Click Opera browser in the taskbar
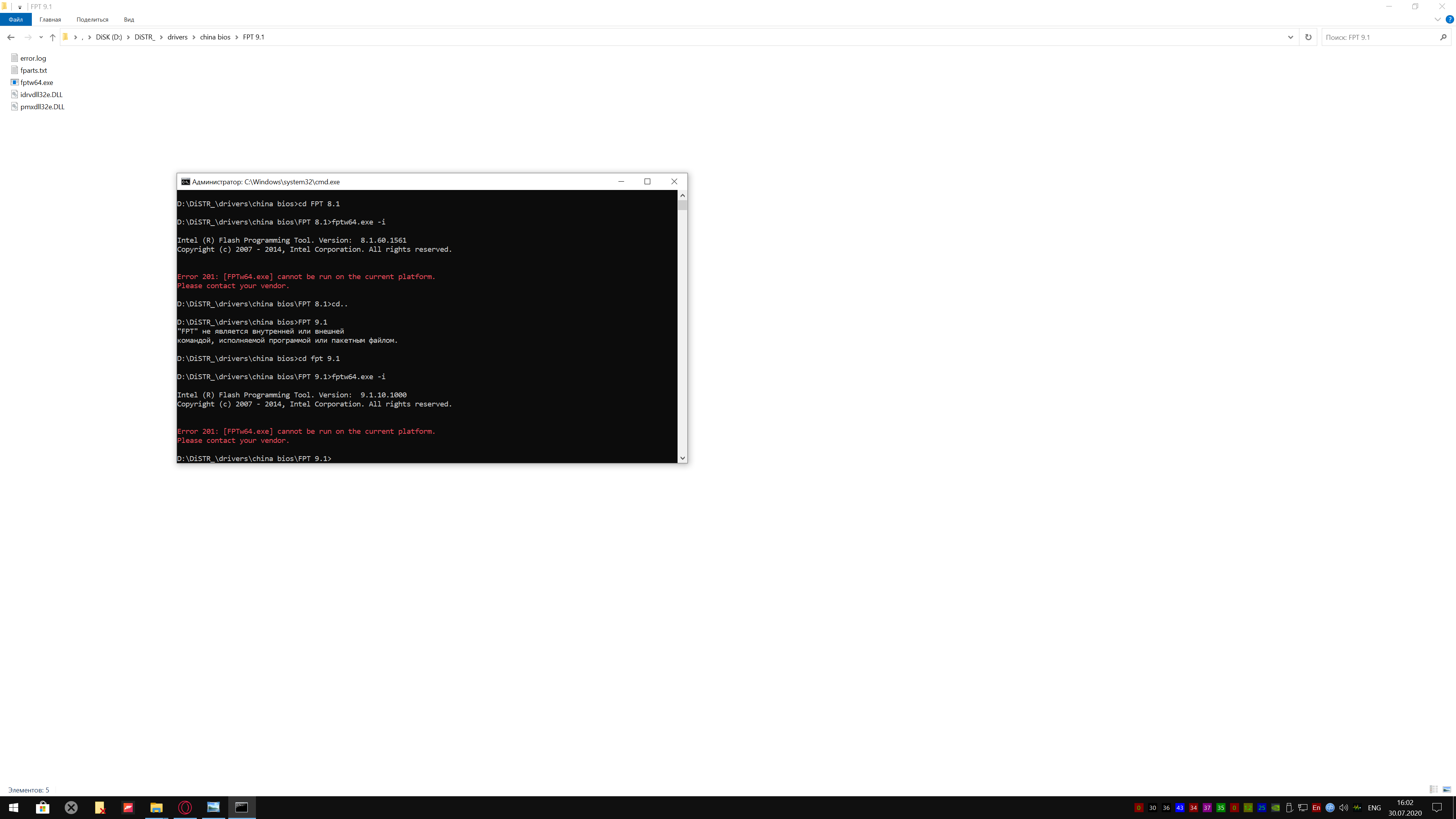 click(x=185, y=808)
